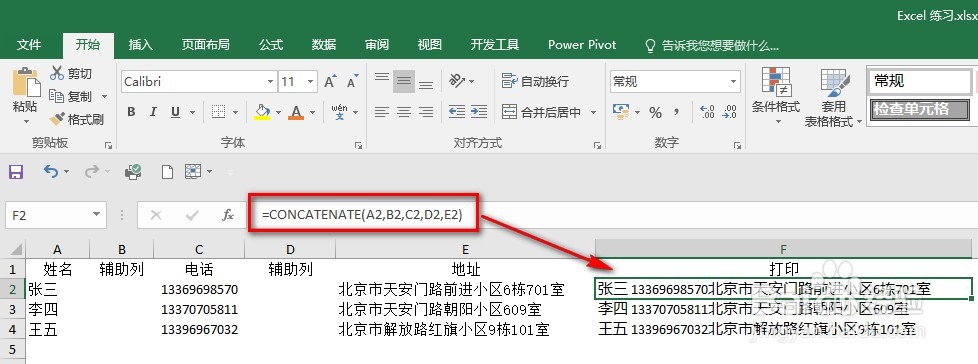This screenshot has height=364, width=978.
Task: Open the 常规 number format dropdown
Action: [733, 82]
